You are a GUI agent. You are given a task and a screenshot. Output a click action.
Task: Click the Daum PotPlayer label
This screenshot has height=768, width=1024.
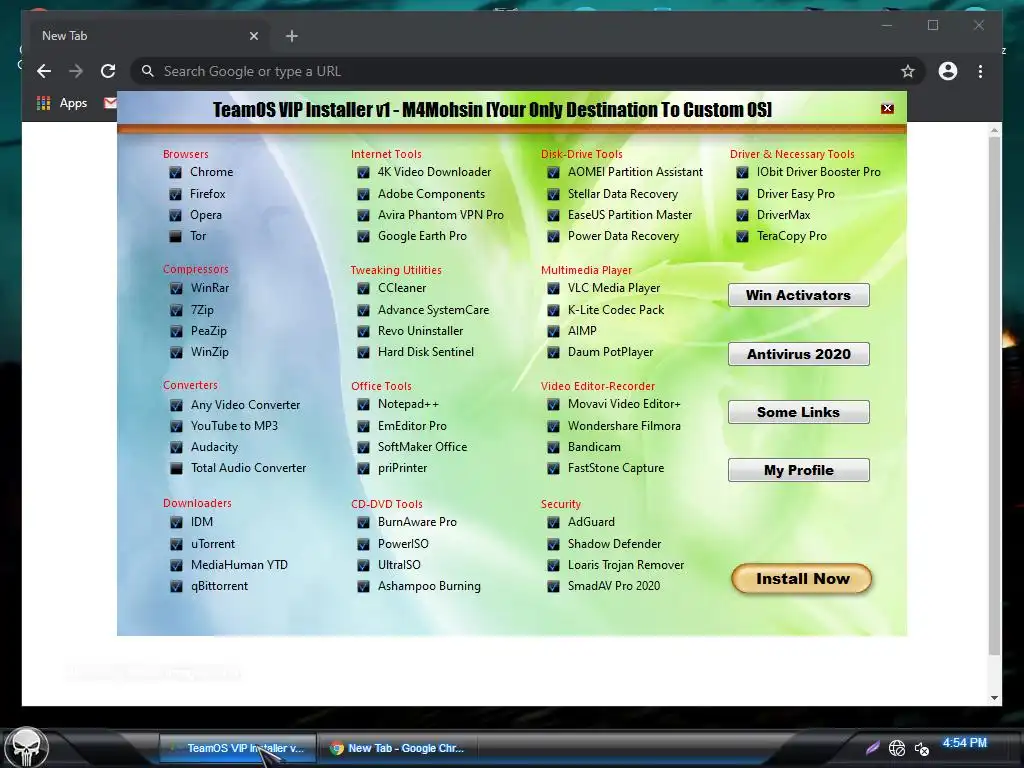(x=610, y=352)
